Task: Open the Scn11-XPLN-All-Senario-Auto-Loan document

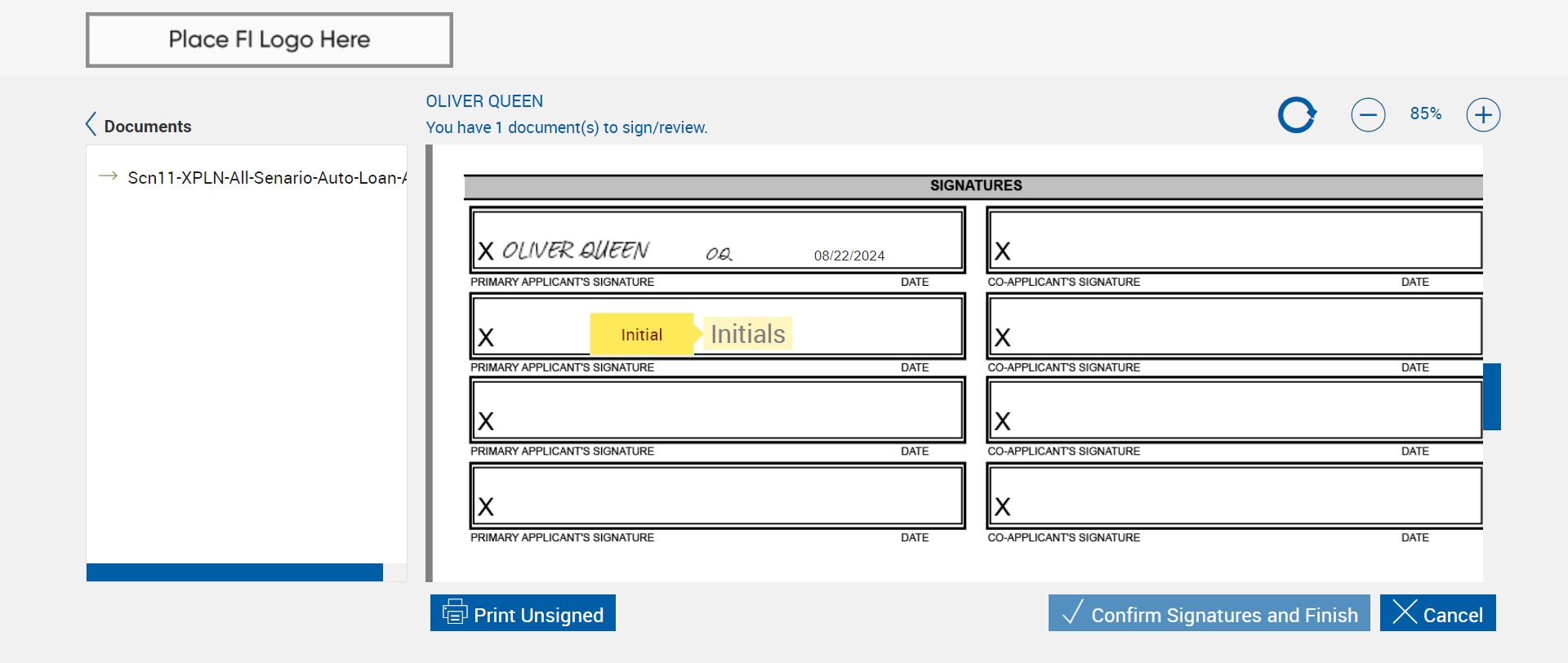Action: [x=267, y=177]
